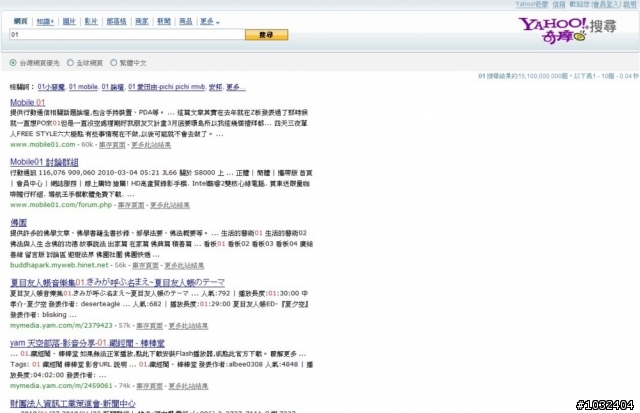Click related search 01 愛田由-pichi pichi rmvb

coord(167,87)
